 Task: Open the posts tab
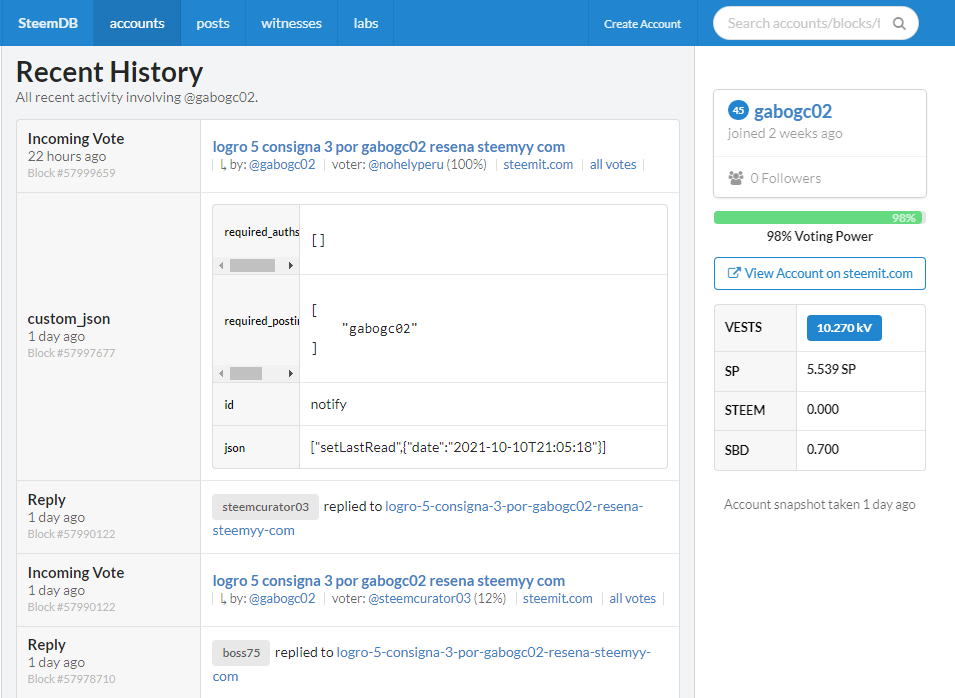tap(213, 23)
